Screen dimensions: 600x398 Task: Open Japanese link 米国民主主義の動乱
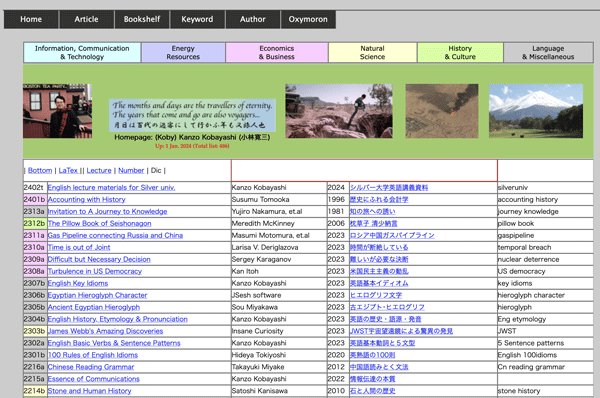click(x=379, y=271)
